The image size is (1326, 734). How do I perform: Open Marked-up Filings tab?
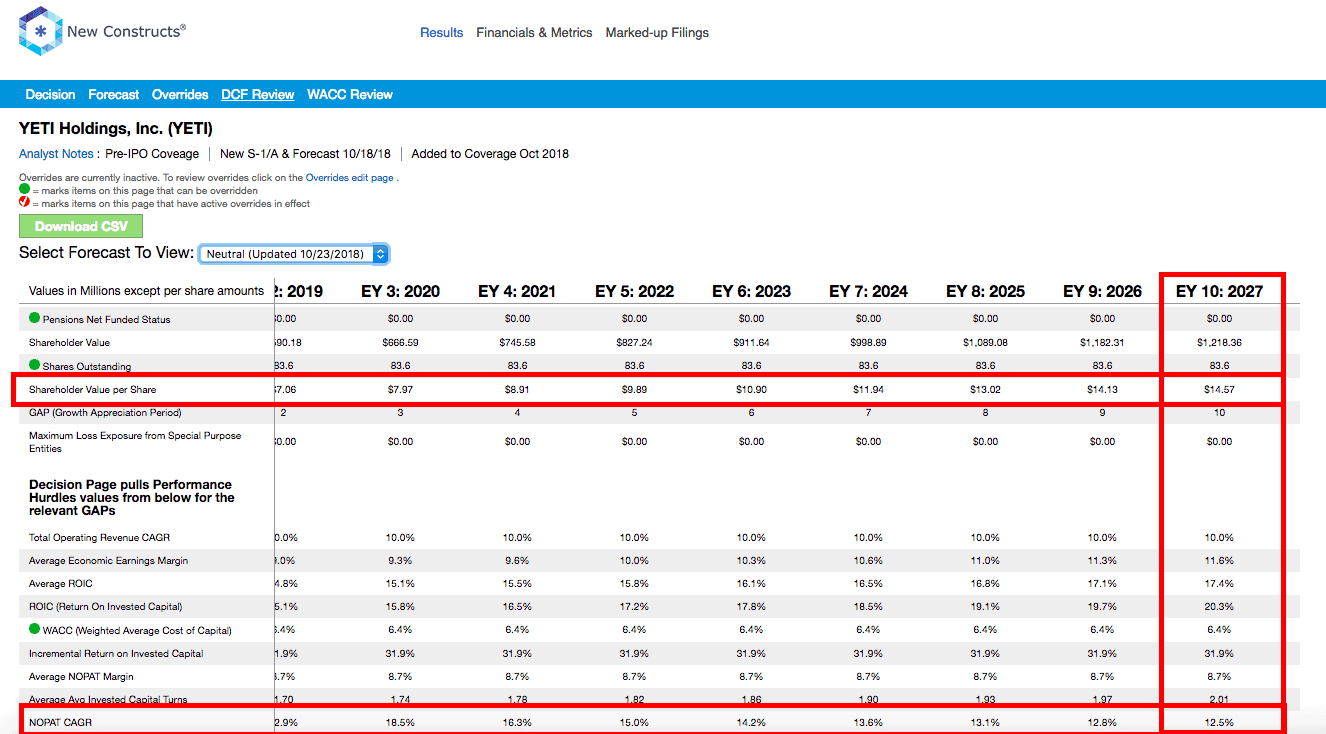click(x=657, y=33)
